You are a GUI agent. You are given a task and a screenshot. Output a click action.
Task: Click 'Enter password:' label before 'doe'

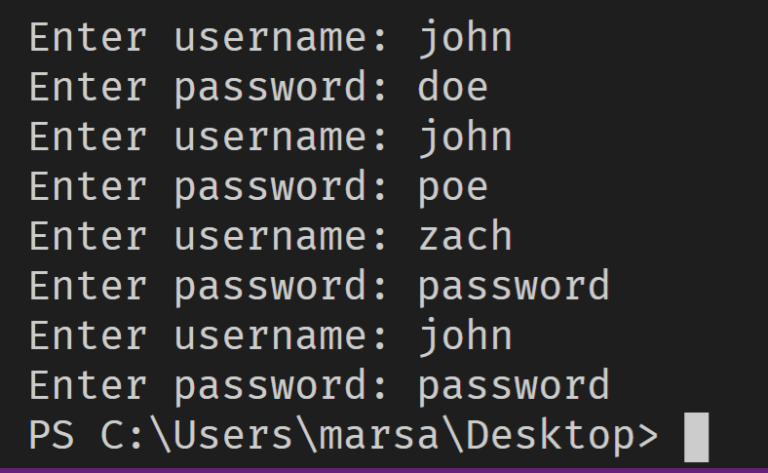pos(210,88)
